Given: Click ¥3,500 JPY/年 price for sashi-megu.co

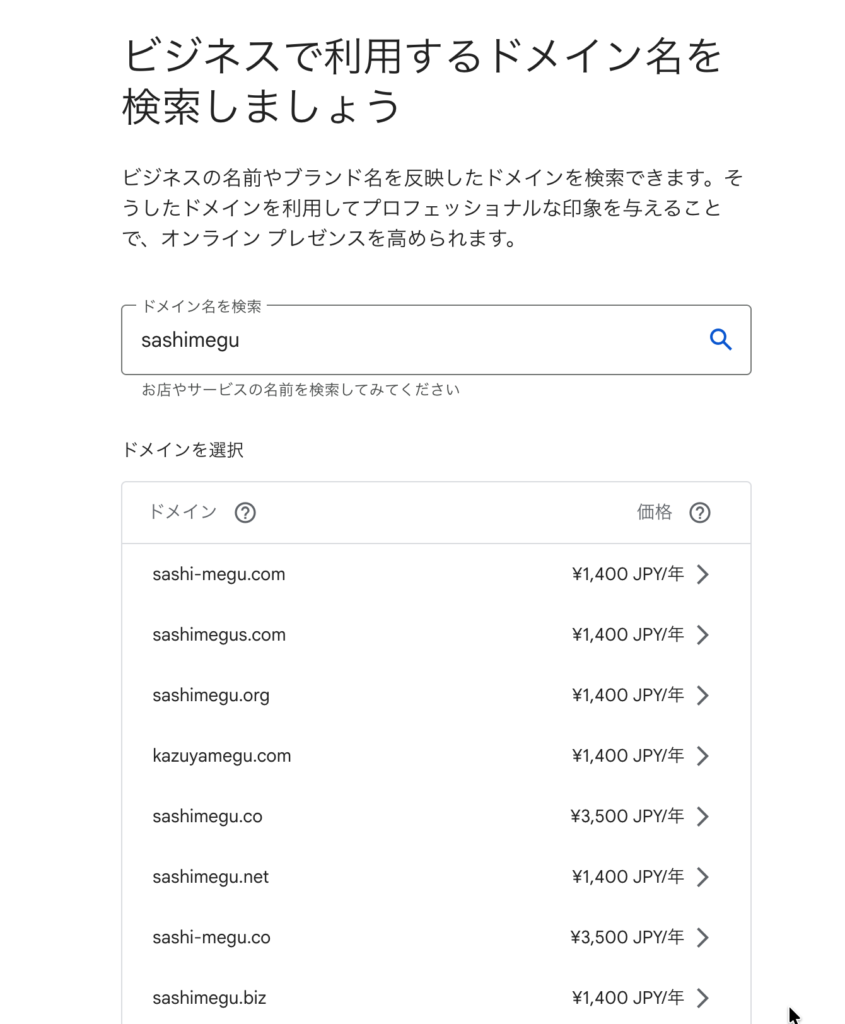Looking at the screenshot, I should [x=628, y=937].
